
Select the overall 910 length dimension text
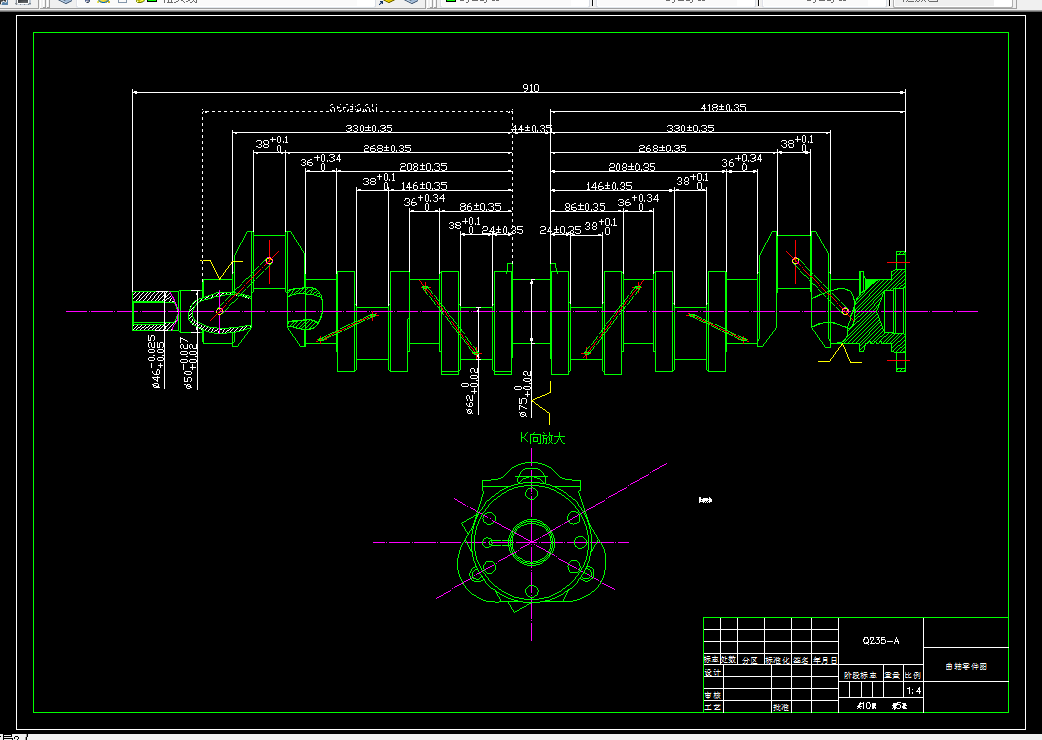tap(531, 88)
